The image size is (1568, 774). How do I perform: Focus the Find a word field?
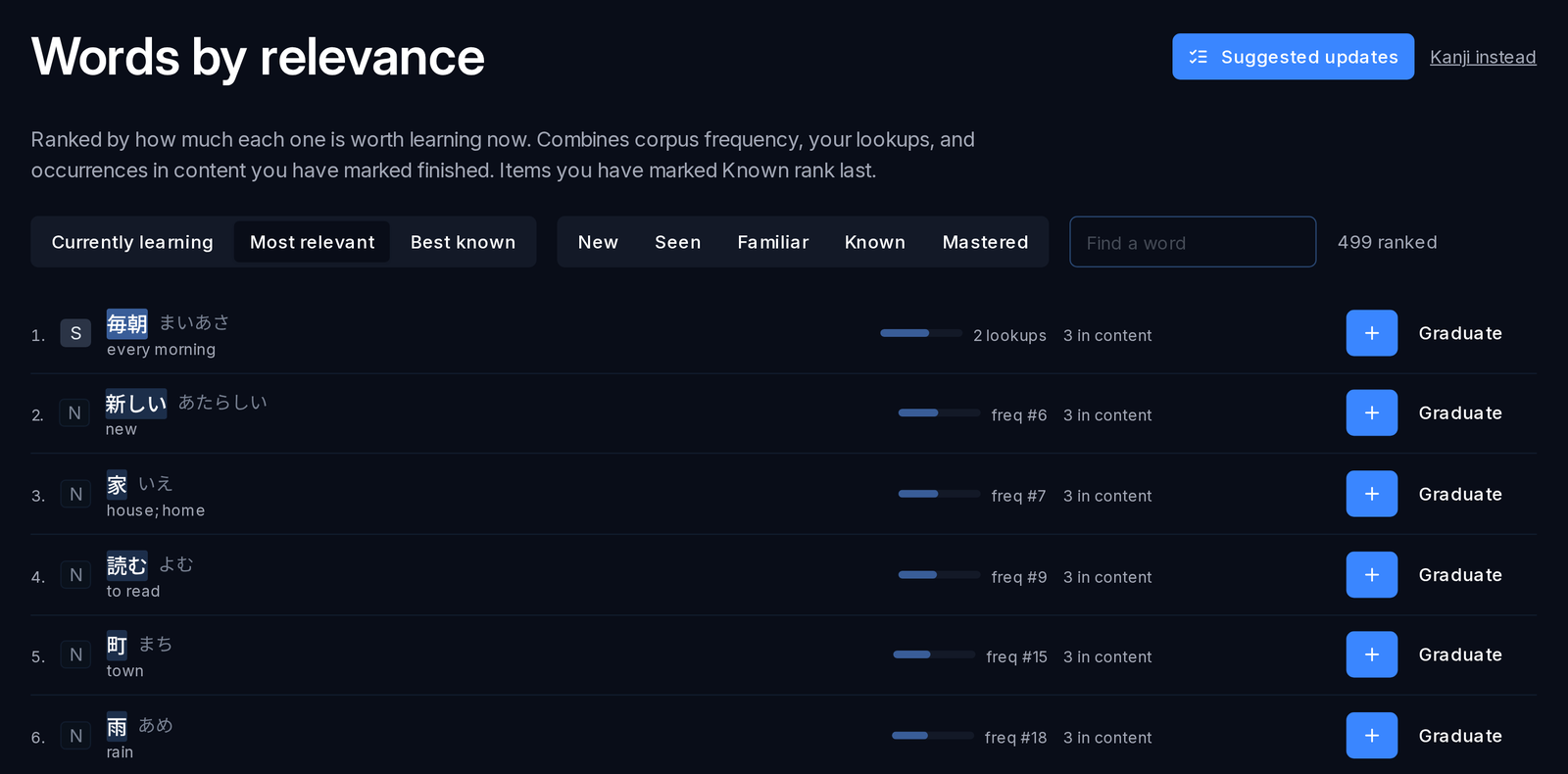click(1193, 242)
